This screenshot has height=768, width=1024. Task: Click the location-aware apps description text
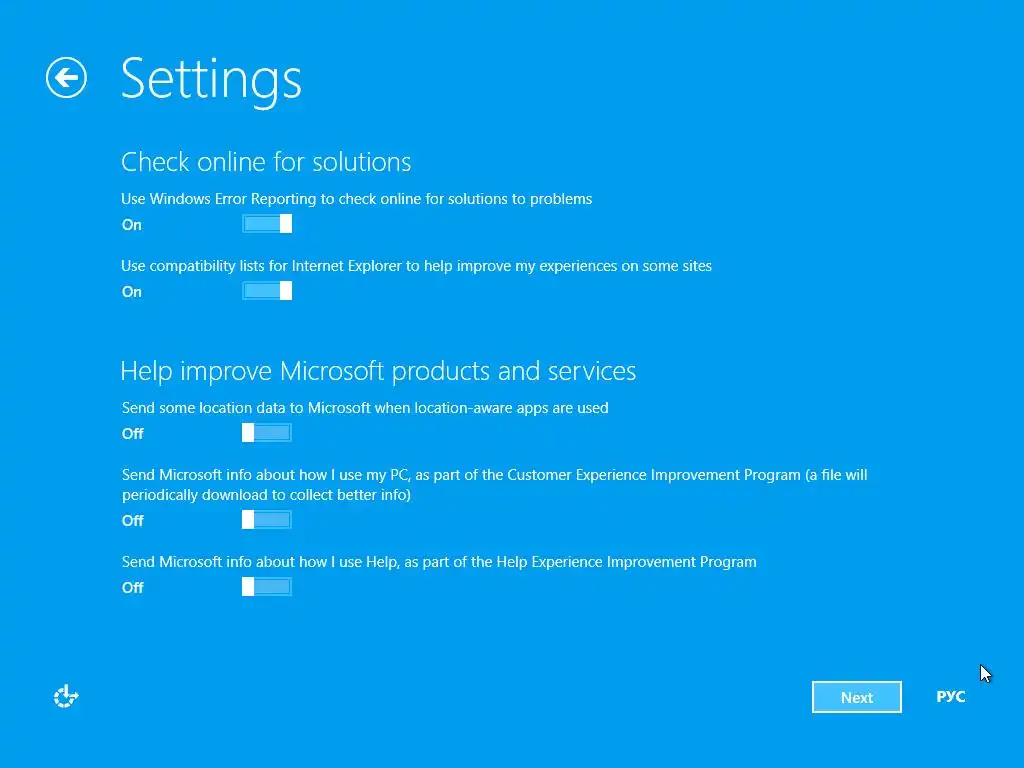[365, 408]
